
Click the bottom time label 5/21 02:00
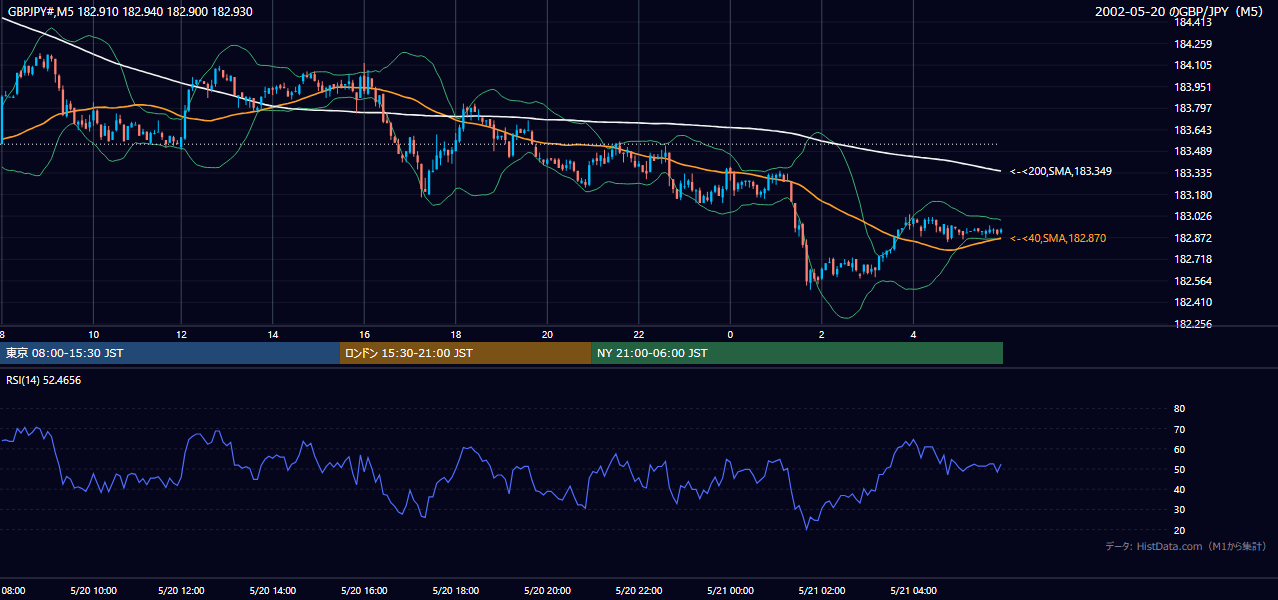(821, 591)
